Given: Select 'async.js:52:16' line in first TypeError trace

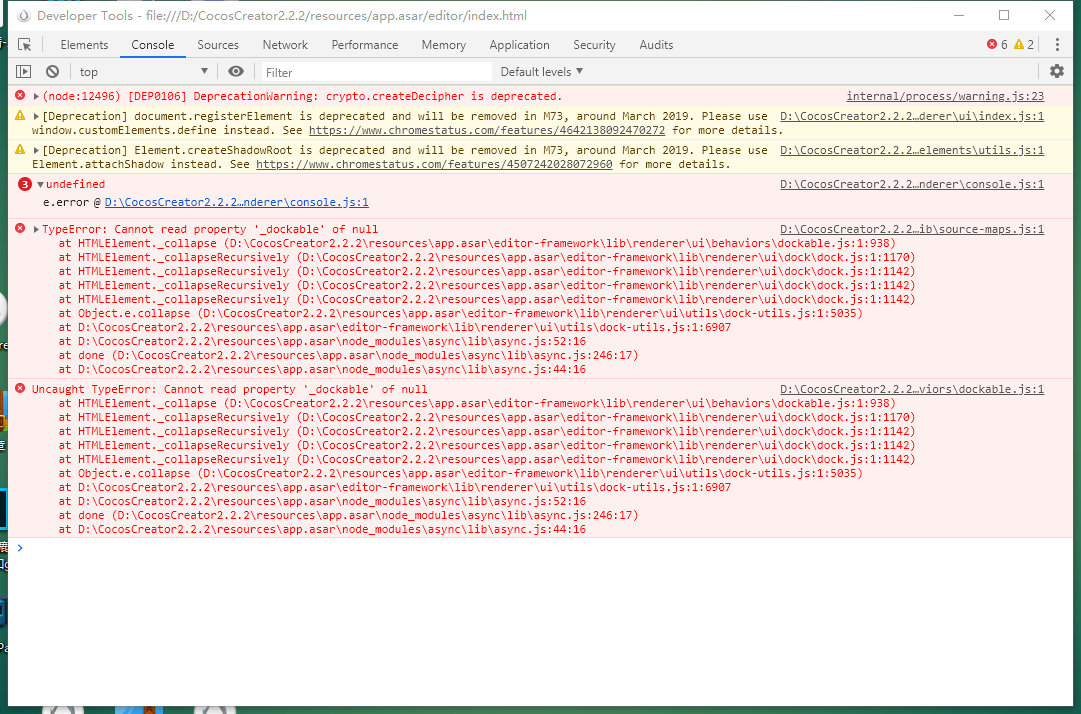Looking at the screenshot, I should click(322, 342).
